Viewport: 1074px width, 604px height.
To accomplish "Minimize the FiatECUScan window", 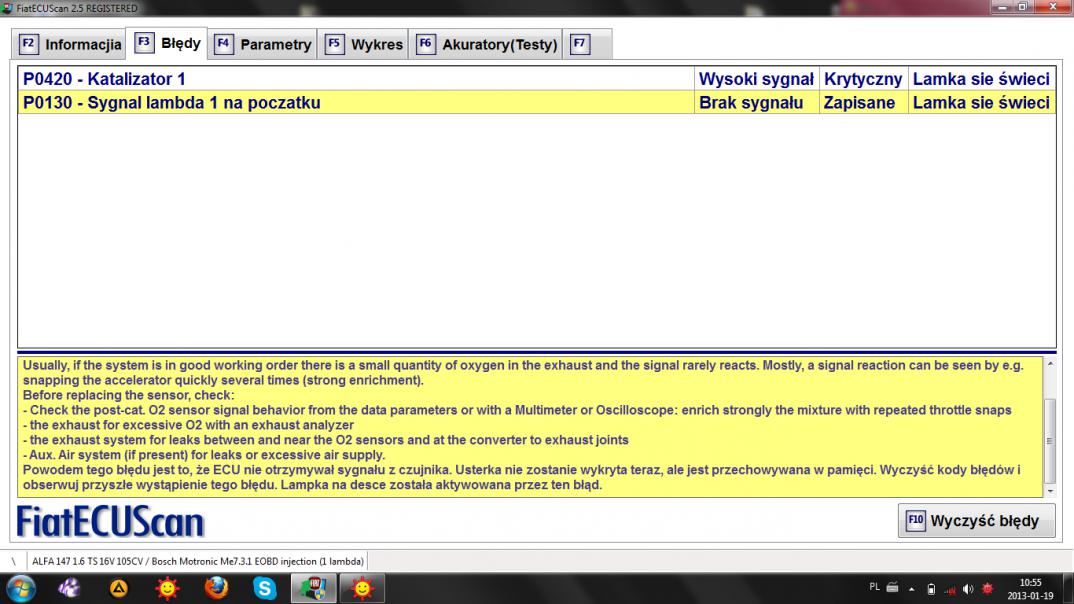I will pos(1002,7).
